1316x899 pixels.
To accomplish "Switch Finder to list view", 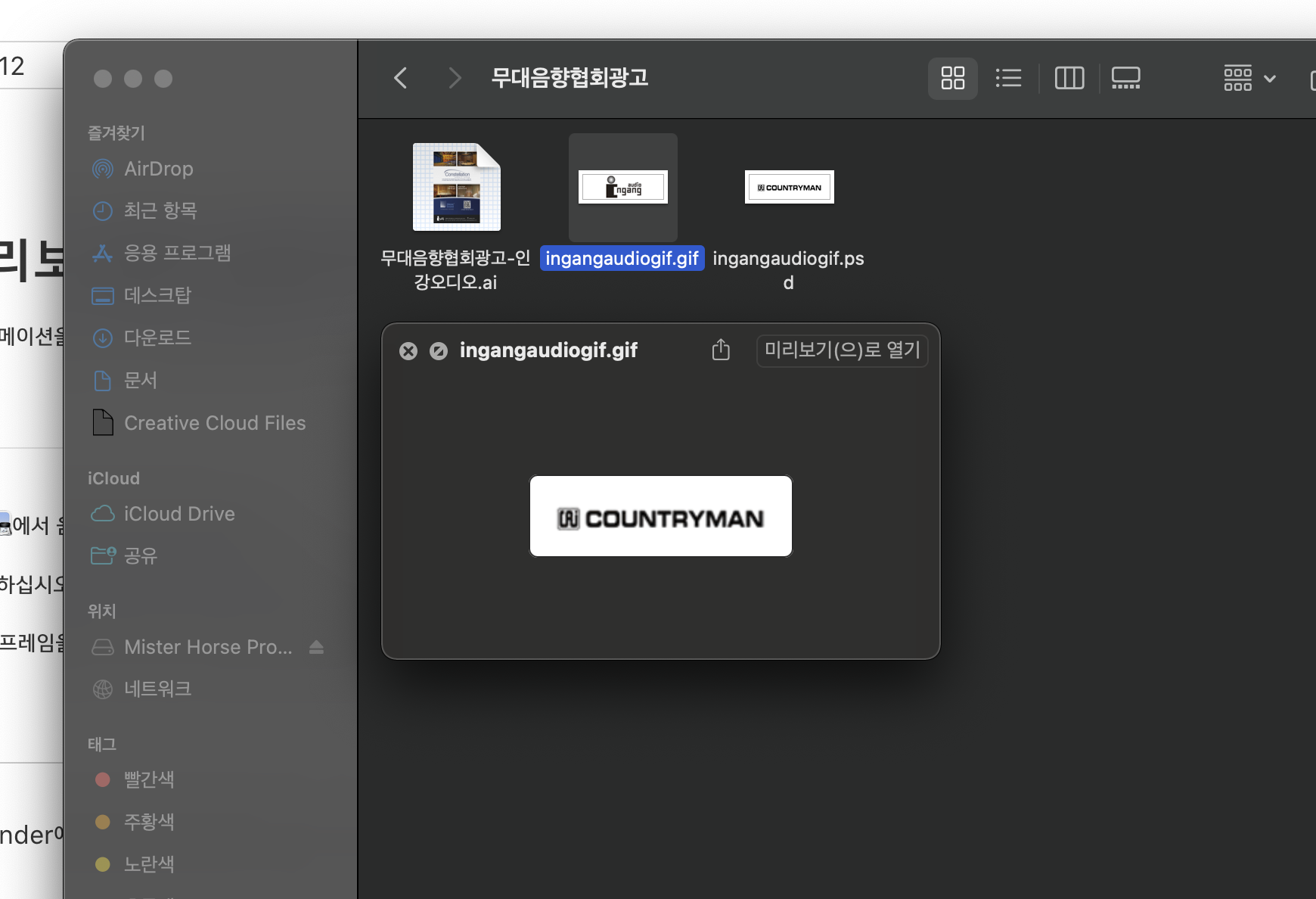I will pos(1008,78).
